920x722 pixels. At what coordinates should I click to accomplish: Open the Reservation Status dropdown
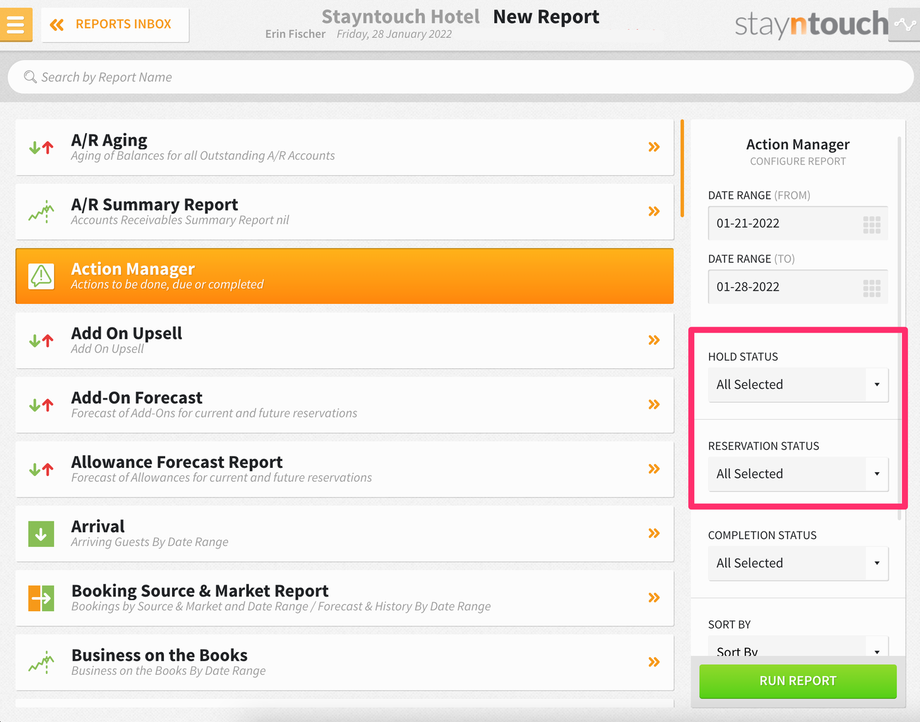tap(798, 474)
